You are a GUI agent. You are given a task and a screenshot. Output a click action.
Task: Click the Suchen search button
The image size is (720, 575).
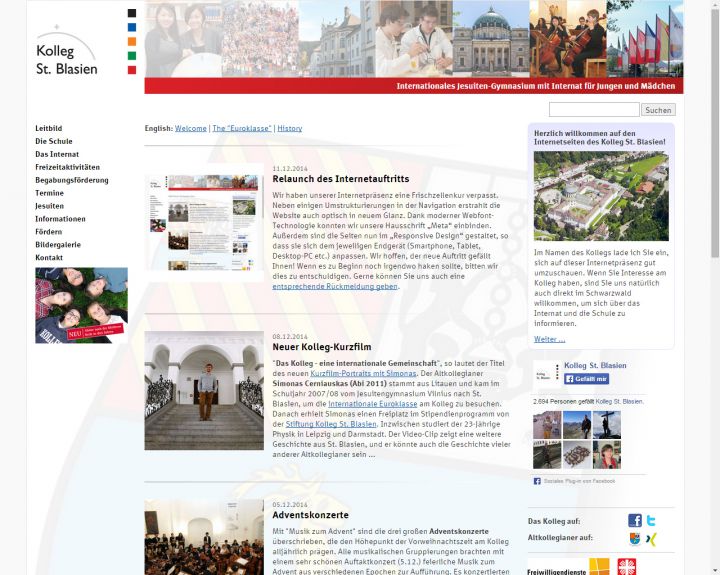pos(658,110)
